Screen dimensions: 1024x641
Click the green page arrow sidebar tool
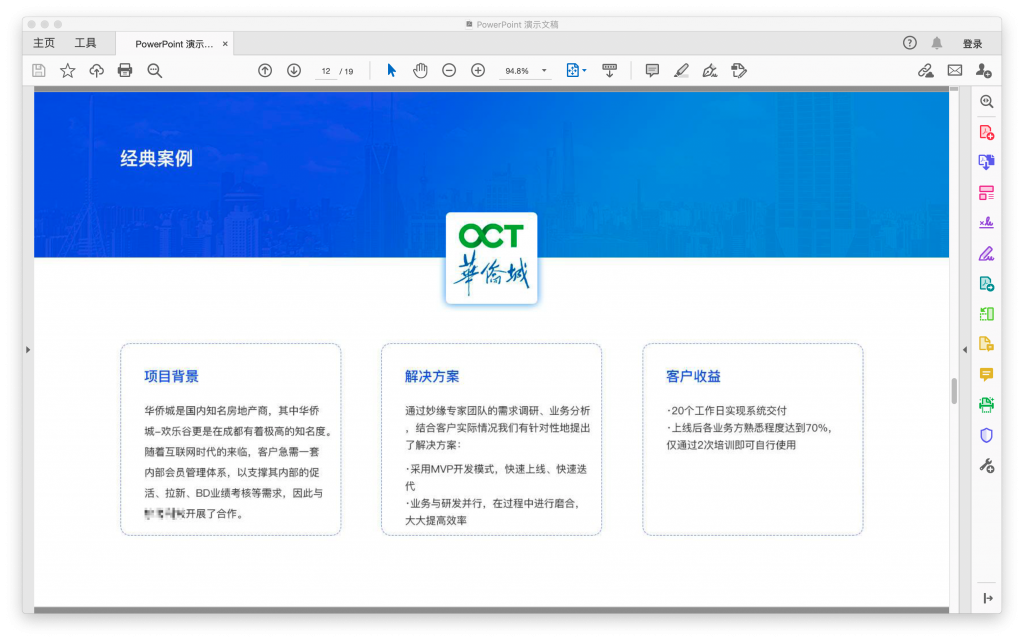pyautogui.click(x=987, y=314)
